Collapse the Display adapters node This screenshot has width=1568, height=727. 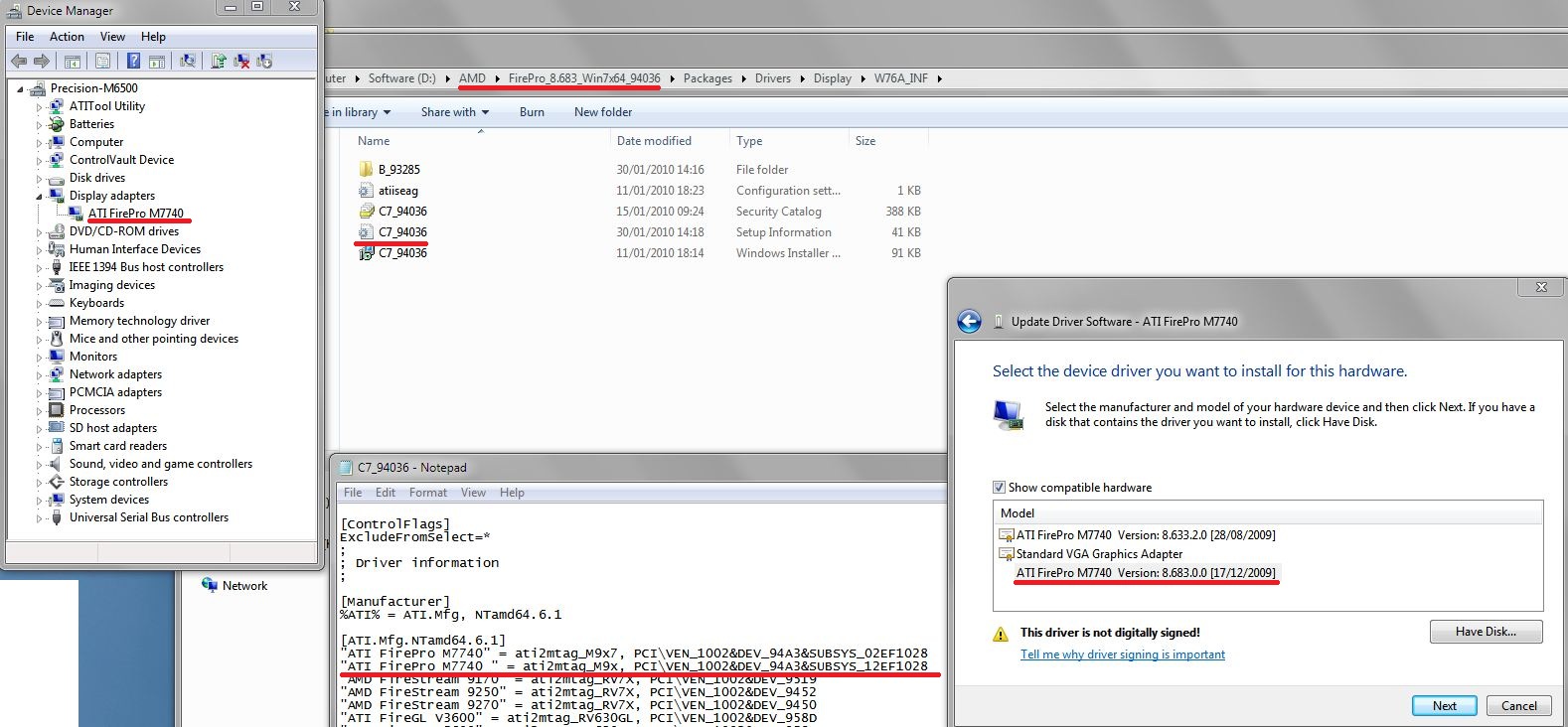(40, 197)
